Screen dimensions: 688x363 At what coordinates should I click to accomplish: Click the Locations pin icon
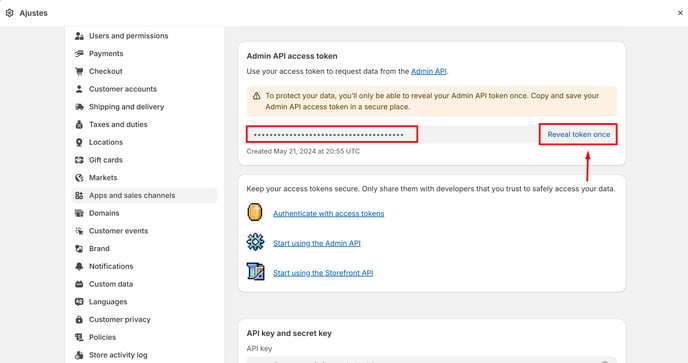[79, 142]
